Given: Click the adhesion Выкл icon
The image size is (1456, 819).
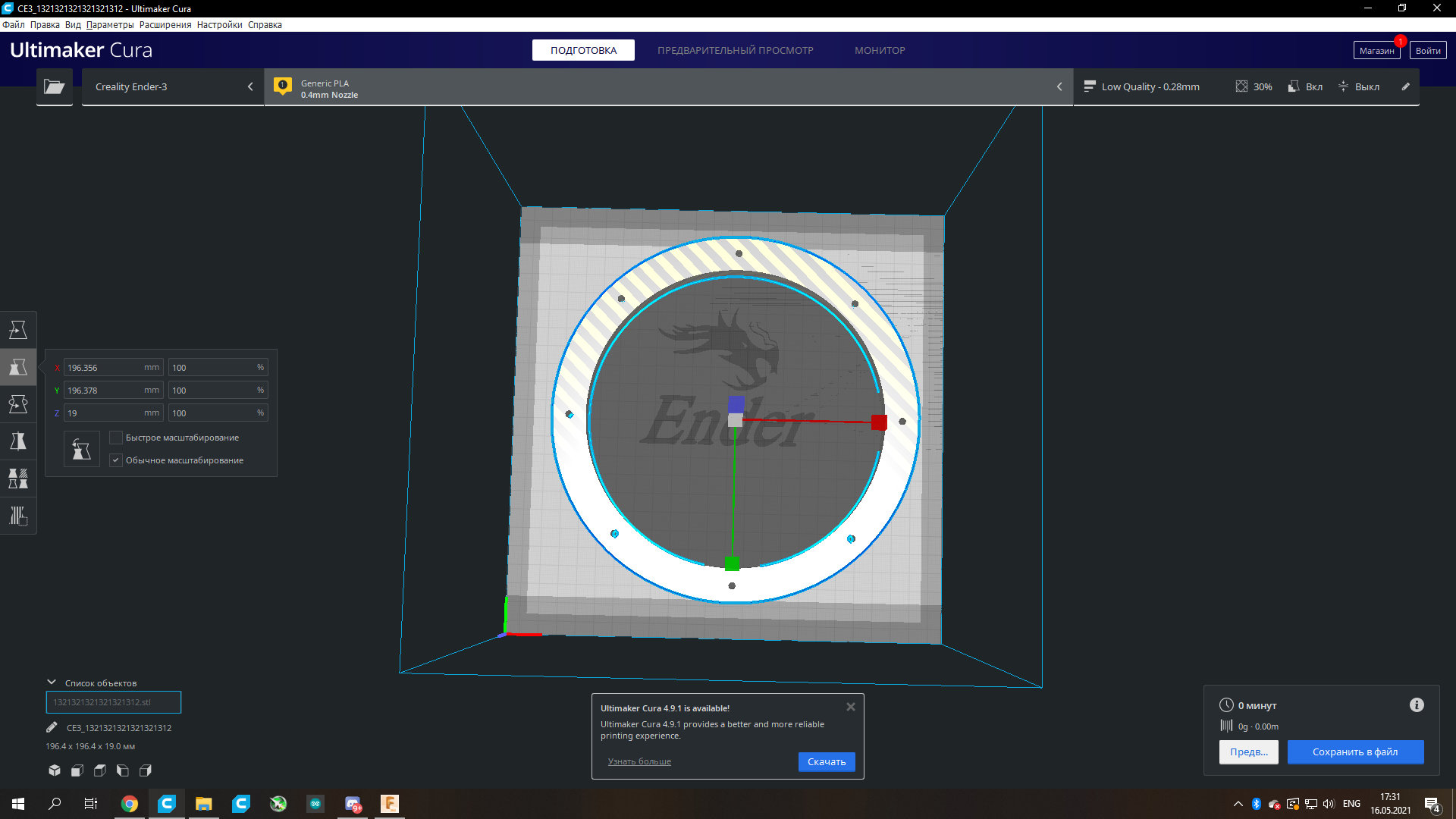Looking at the screenshot, I should (1343, 86).
